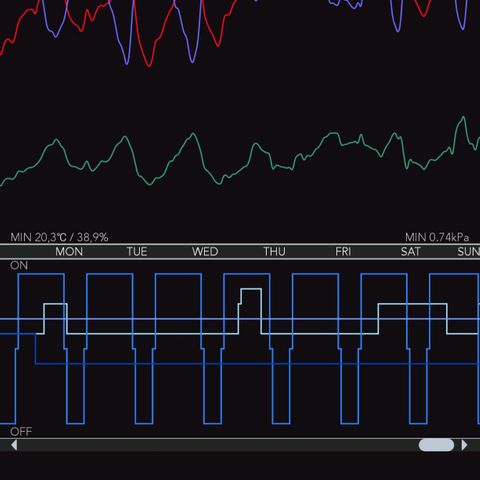Select the WED day label
This screenshot has height=480, width=480.
(205, 252)
